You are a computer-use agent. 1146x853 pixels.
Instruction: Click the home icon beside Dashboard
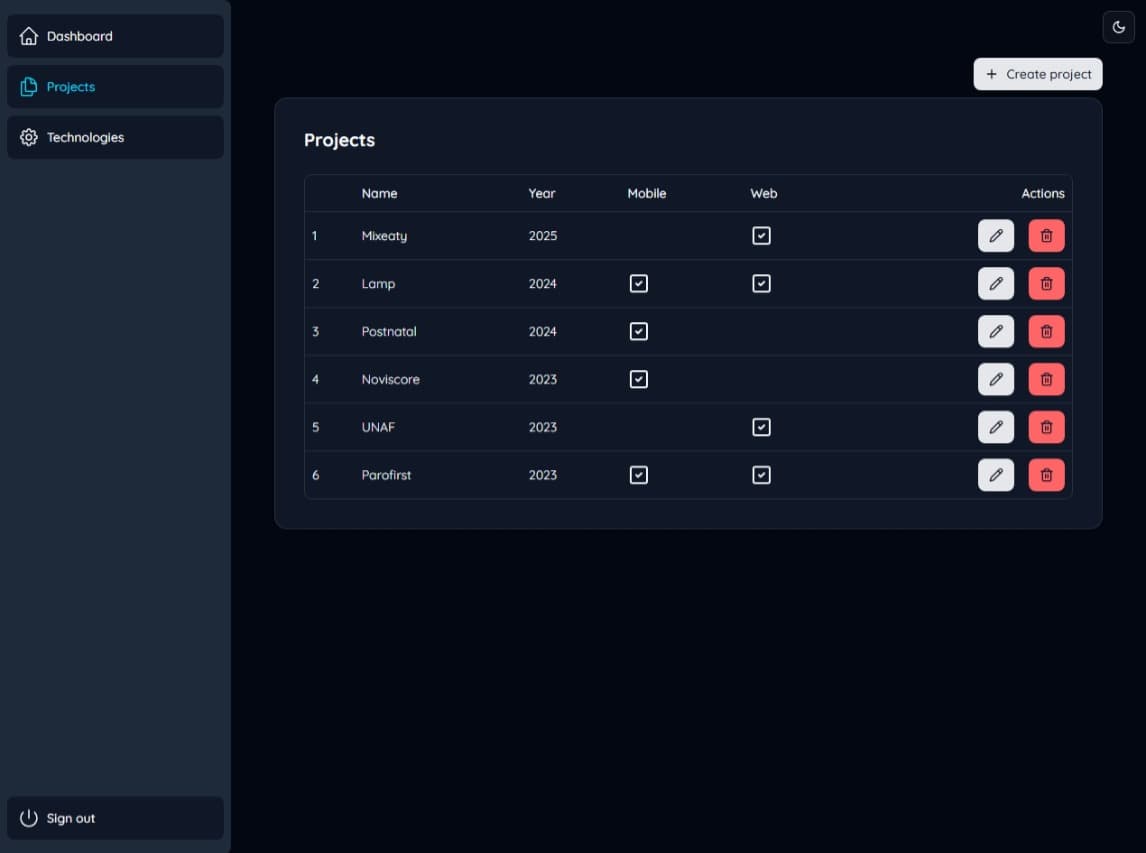pos(29,36)
